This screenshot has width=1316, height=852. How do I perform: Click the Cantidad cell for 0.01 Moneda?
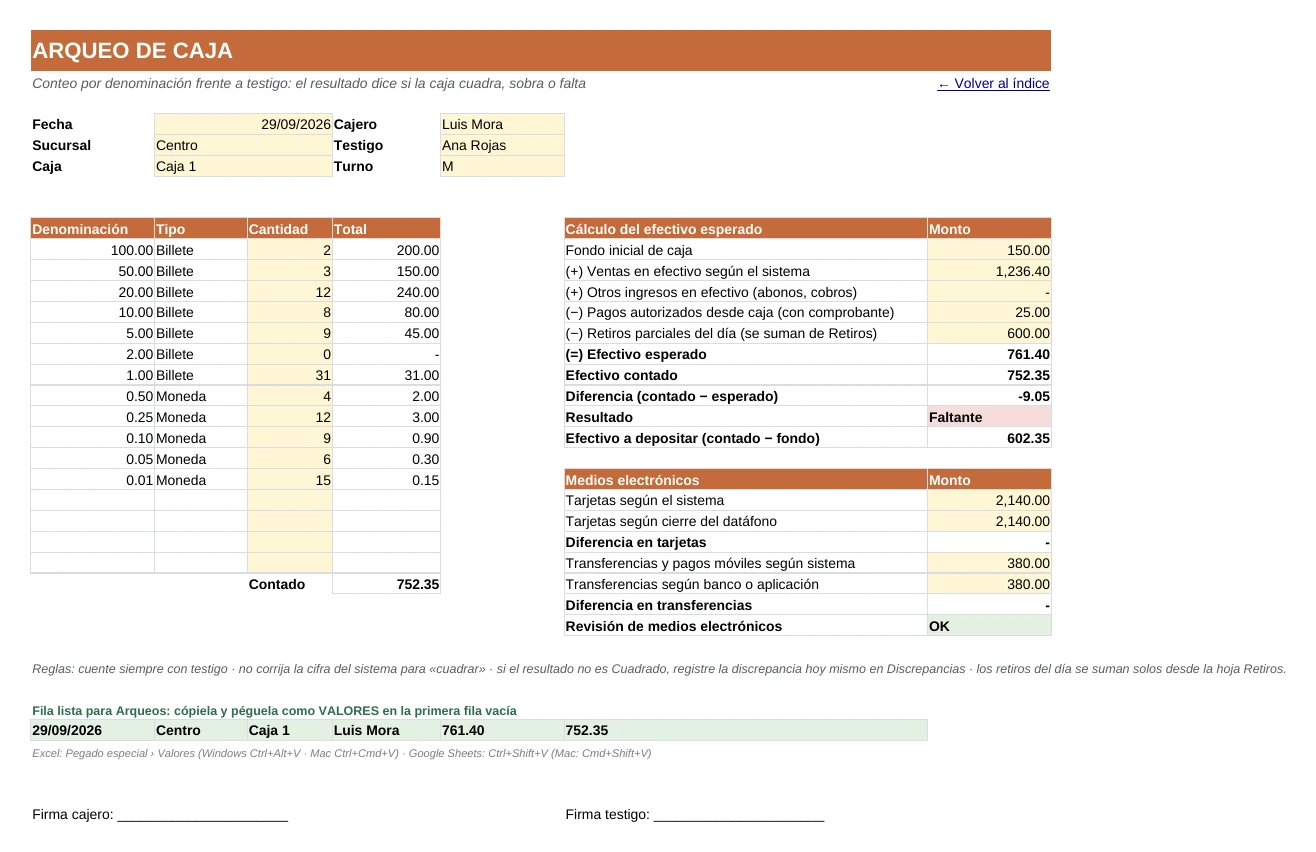point(289,480)
